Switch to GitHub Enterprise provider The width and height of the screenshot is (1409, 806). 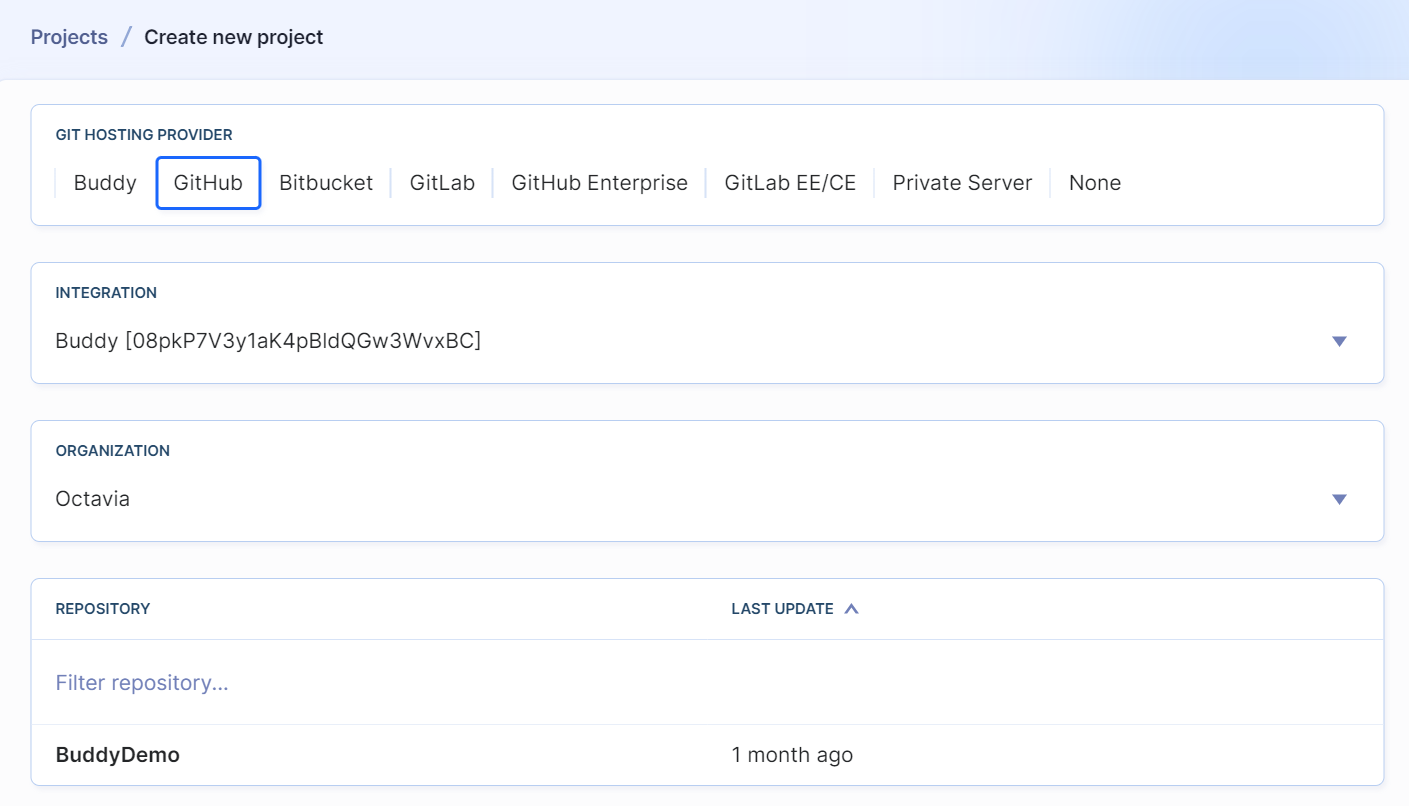600,183
